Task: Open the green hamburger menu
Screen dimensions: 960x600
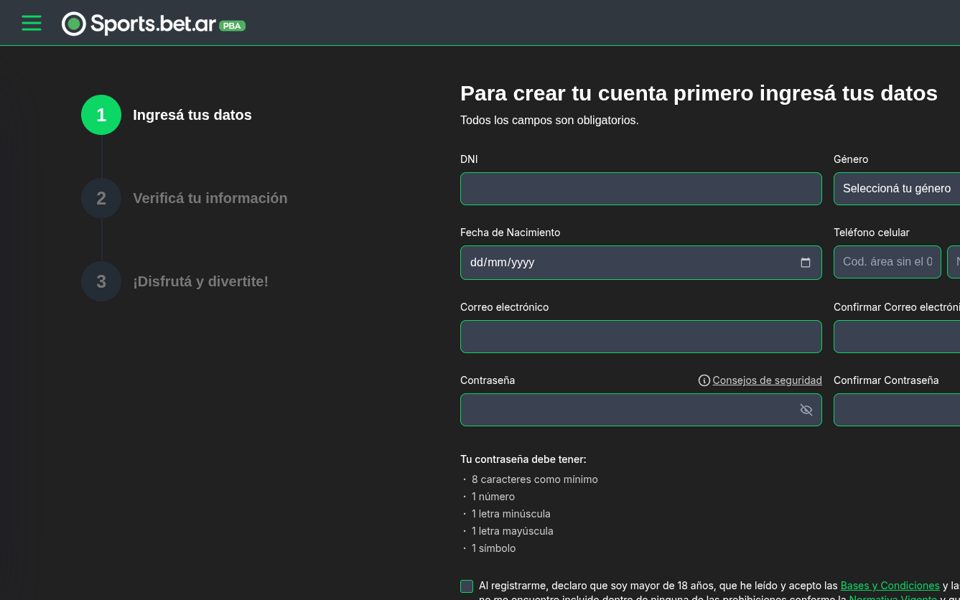Action: point(31,23)
